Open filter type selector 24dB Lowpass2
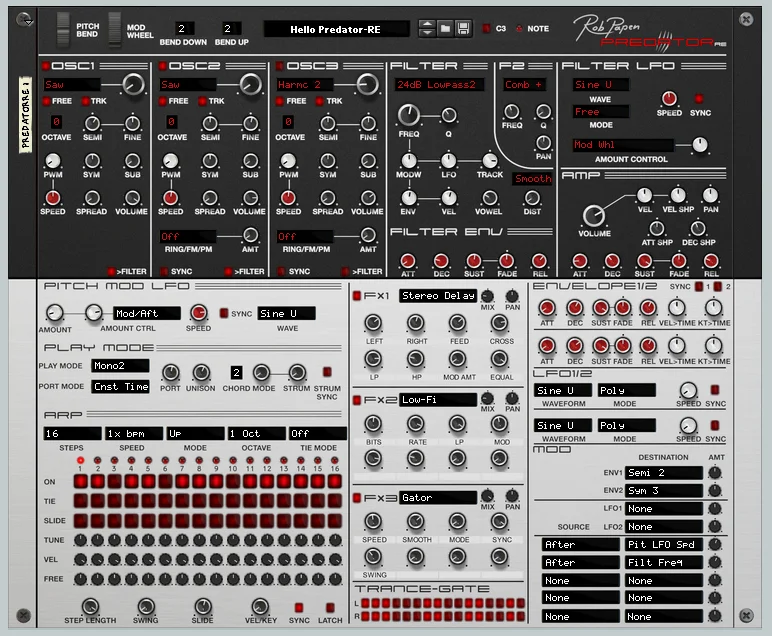Viewport: 772px width, 636px height. coord(439,85)
